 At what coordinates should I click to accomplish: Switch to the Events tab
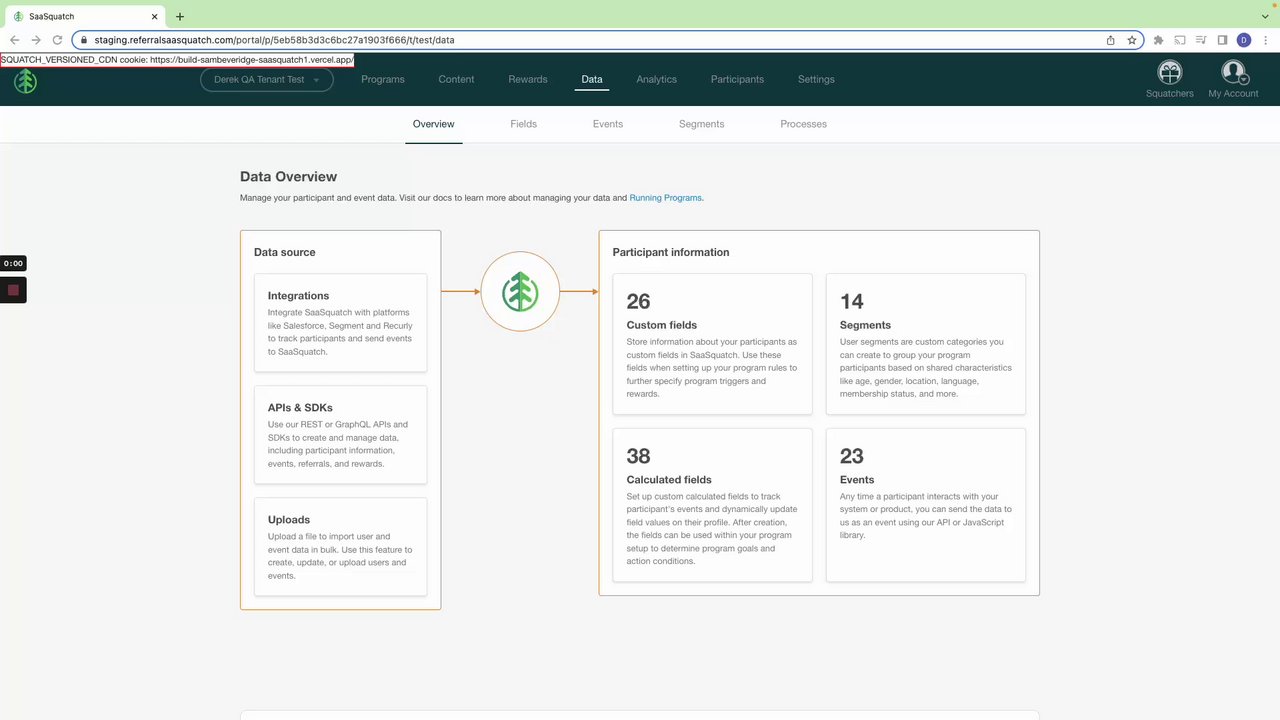pos(608,124)
